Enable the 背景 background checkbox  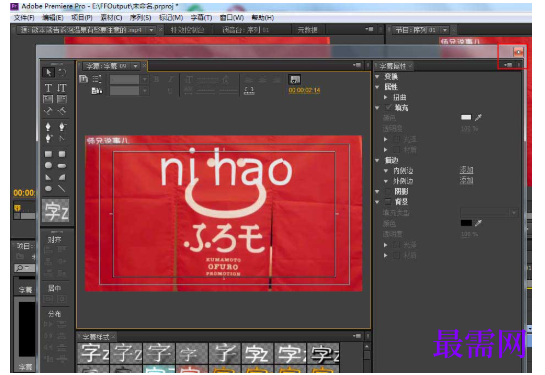coord(388,202)
